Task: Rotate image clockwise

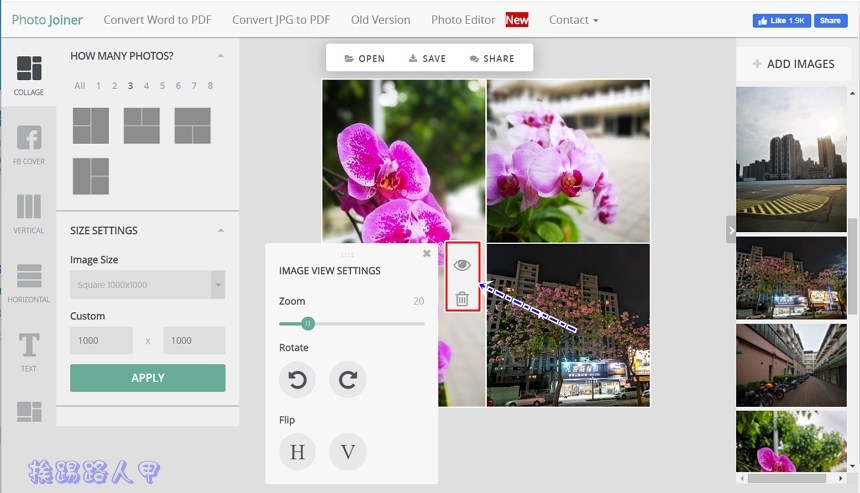Action: [348, 379]
